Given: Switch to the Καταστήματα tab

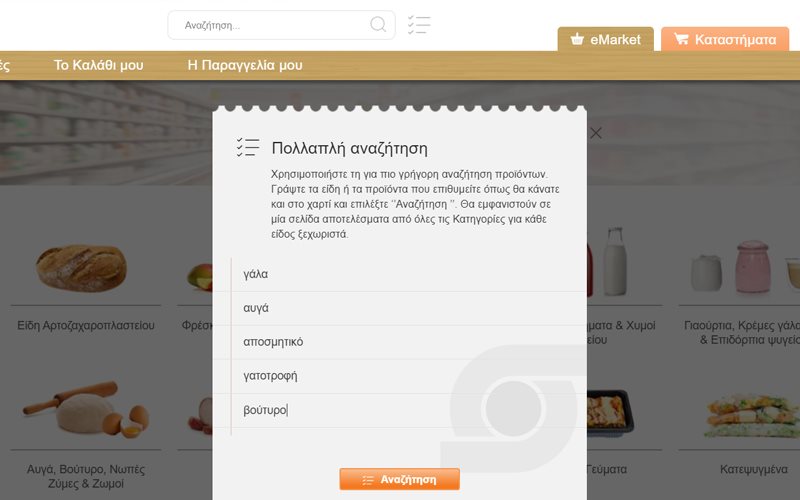Looking at the screenshot, I should 725,39.
